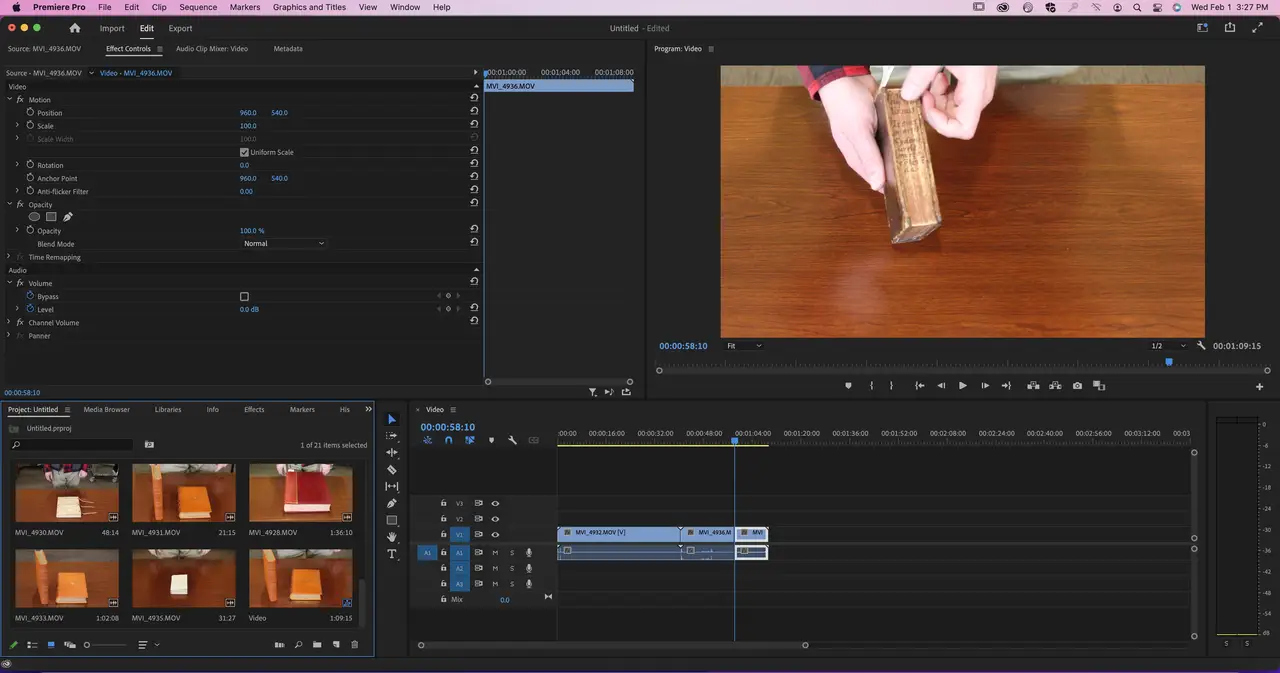Solo audio track A2
Viewport: 1280px width, 673px height.
(512, 568)
